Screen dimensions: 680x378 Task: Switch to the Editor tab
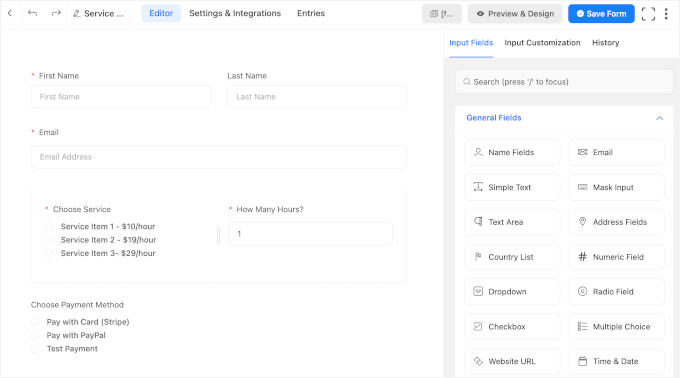(x=161, y=13)
